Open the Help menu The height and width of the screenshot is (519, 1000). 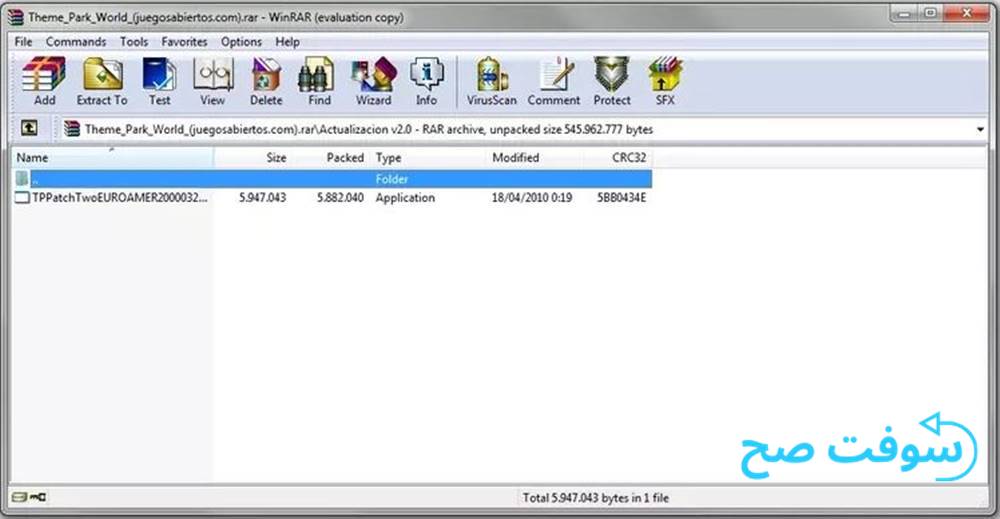coord(288,41)
